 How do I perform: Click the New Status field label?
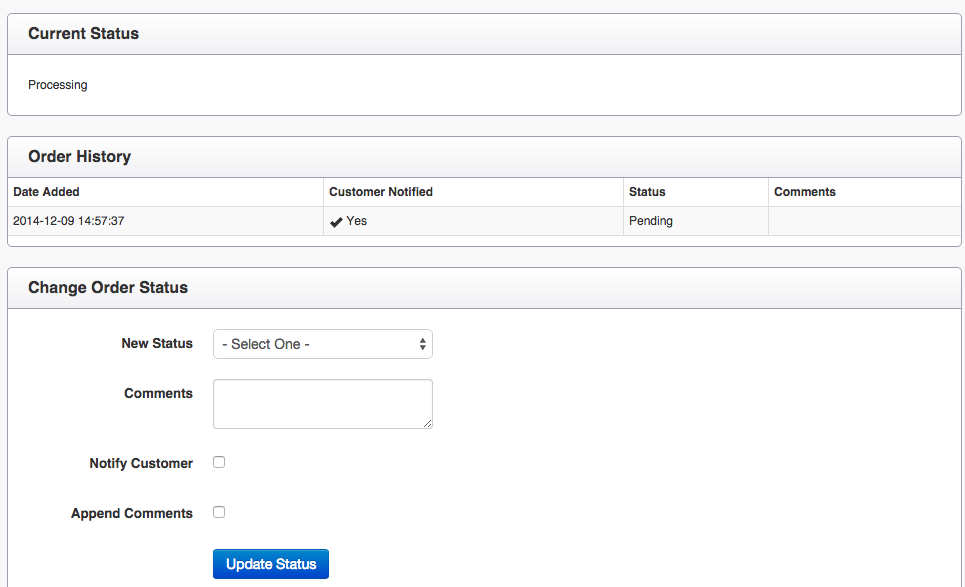pyautogui.click(x=157, y=344)
